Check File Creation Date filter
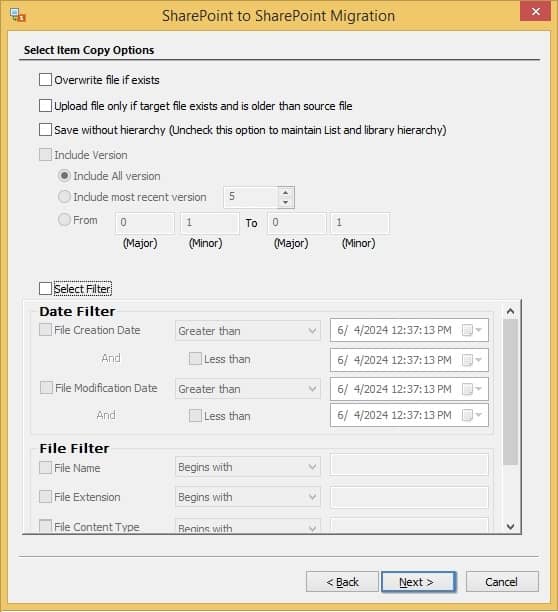 45,330
